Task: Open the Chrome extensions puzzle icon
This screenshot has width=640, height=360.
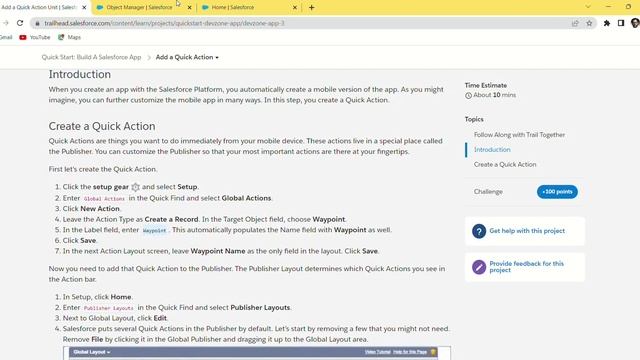Action: coord(607,23)
